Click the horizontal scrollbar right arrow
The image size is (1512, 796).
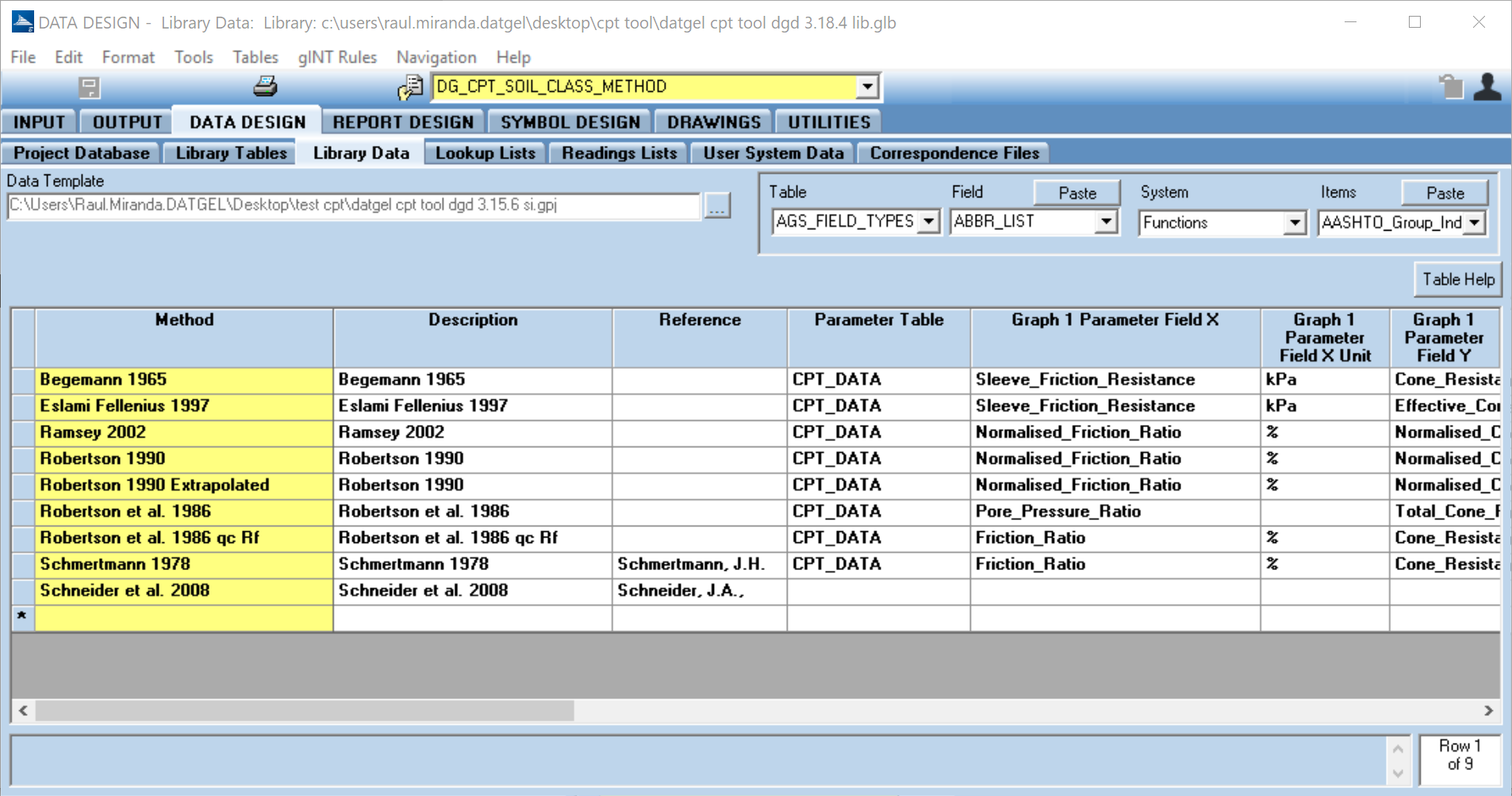(1488, 710)
